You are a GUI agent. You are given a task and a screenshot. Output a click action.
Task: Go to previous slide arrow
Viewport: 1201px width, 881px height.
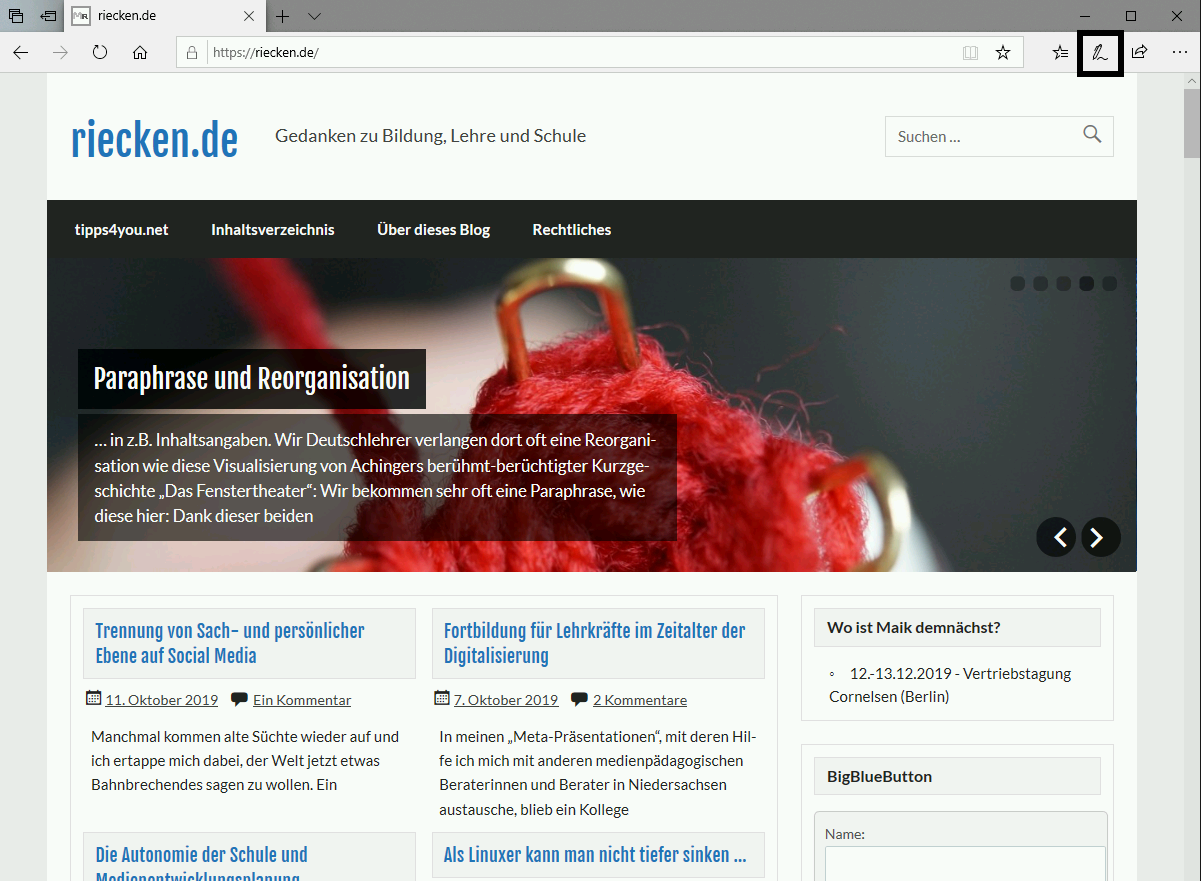(x=1056, y=538)
